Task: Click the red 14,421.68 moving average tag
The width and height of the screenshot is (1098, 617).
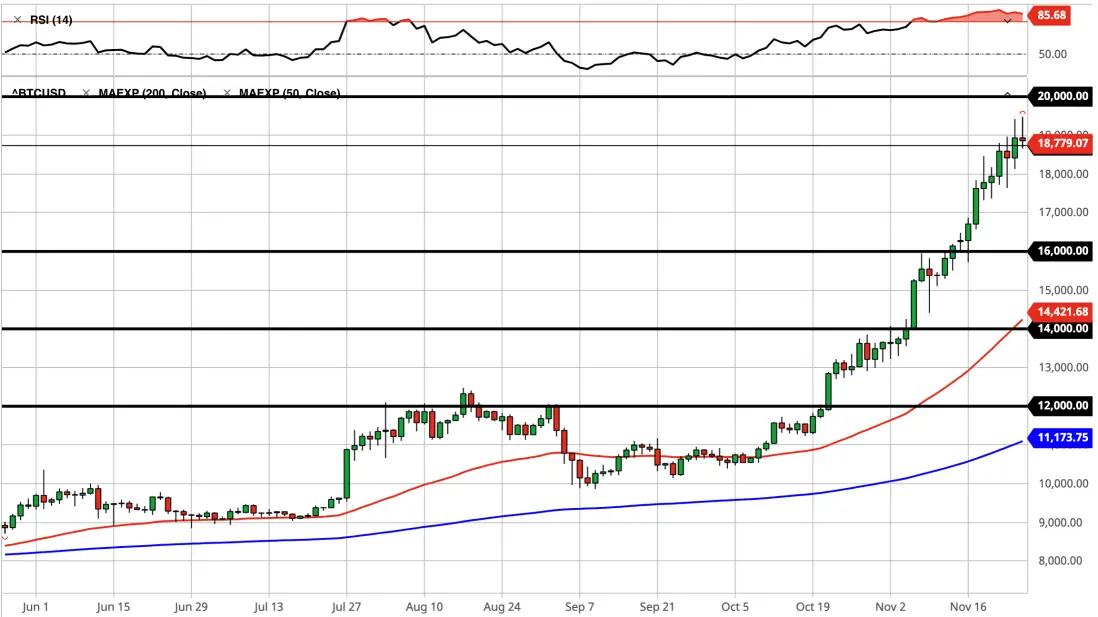Action: point(1061,312)
